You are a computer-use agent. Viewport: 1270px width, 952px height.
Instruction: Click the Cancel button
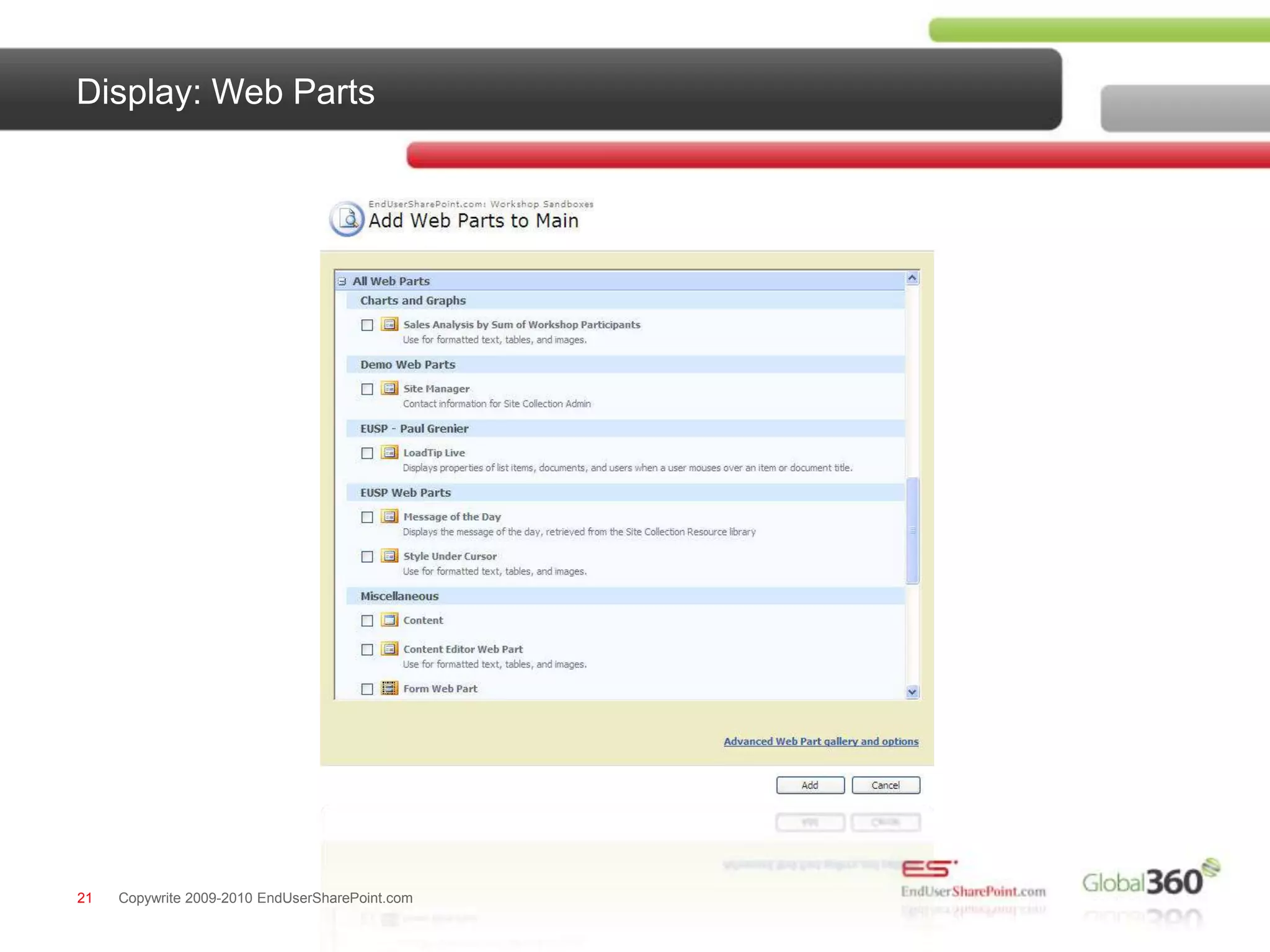coord(886,785)
